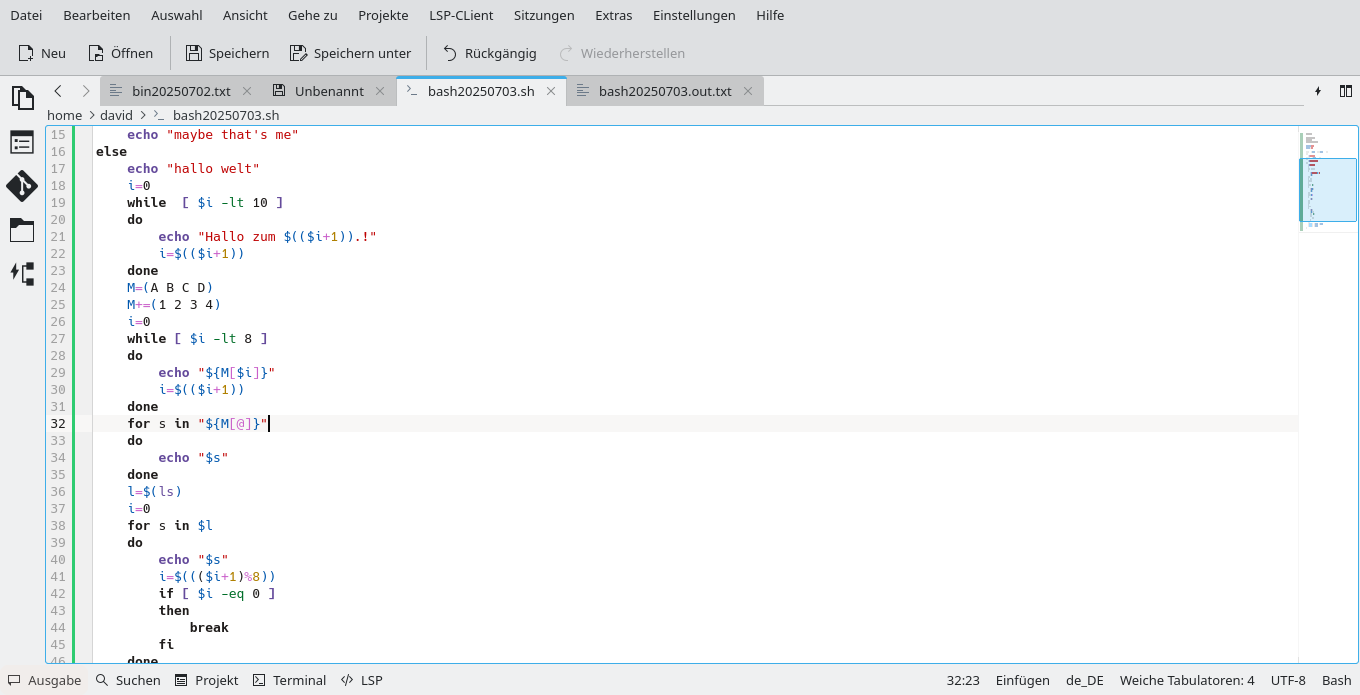Toggle Einfügen insert mode in status bar

click(1022, 680)
